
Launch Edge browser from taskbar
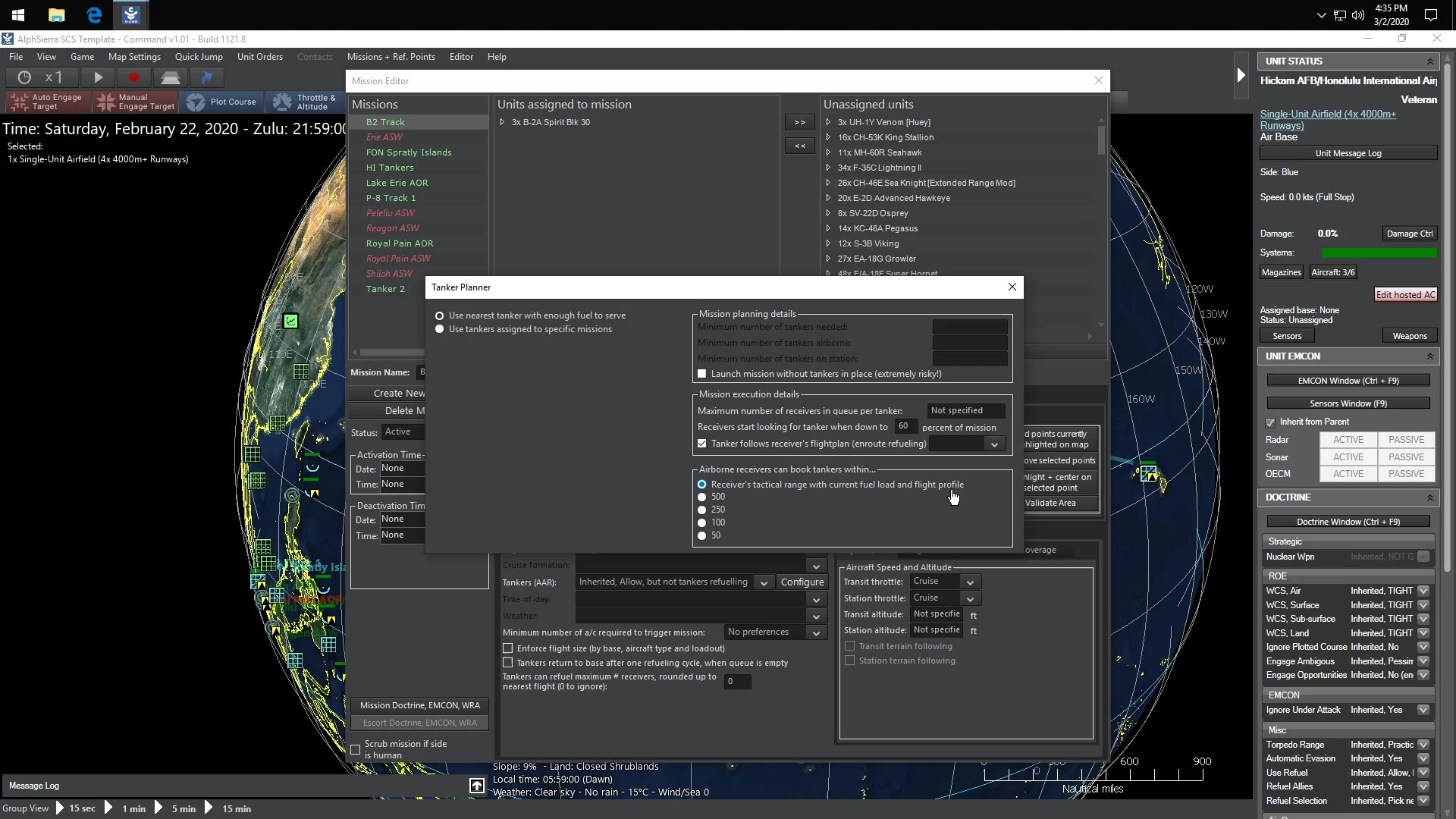pyautogui.click(x=94, y=14)
